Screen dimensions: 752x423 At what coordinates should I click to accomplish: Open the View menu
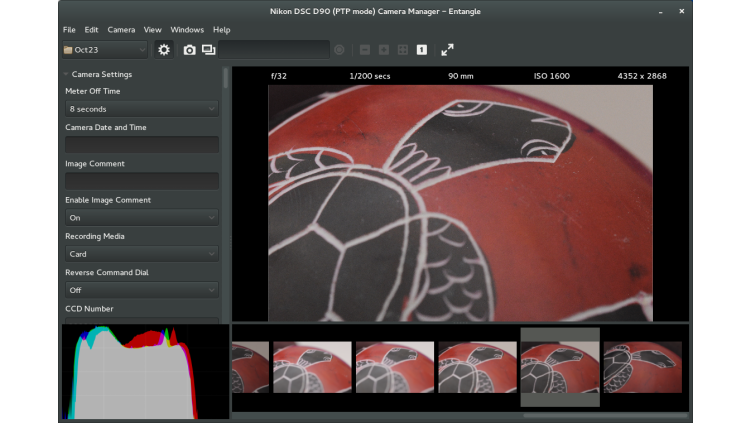click(153, 30)
